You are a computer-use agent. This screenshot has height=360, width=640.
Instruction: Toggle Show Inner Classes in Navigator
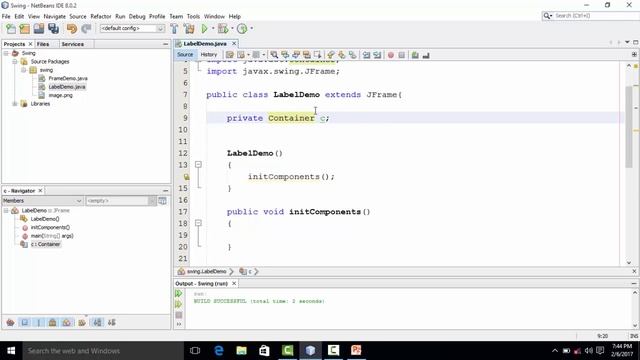(x=67, y=322)
